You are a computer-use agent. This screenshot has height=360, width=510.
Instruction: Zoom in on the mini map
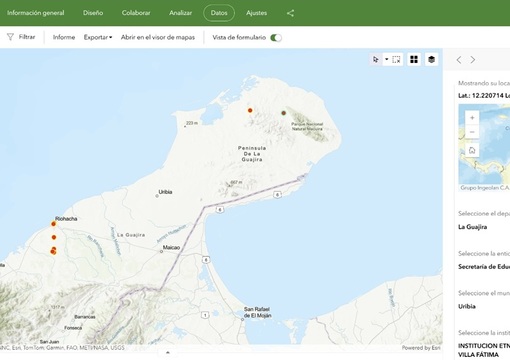pos(472,118)
